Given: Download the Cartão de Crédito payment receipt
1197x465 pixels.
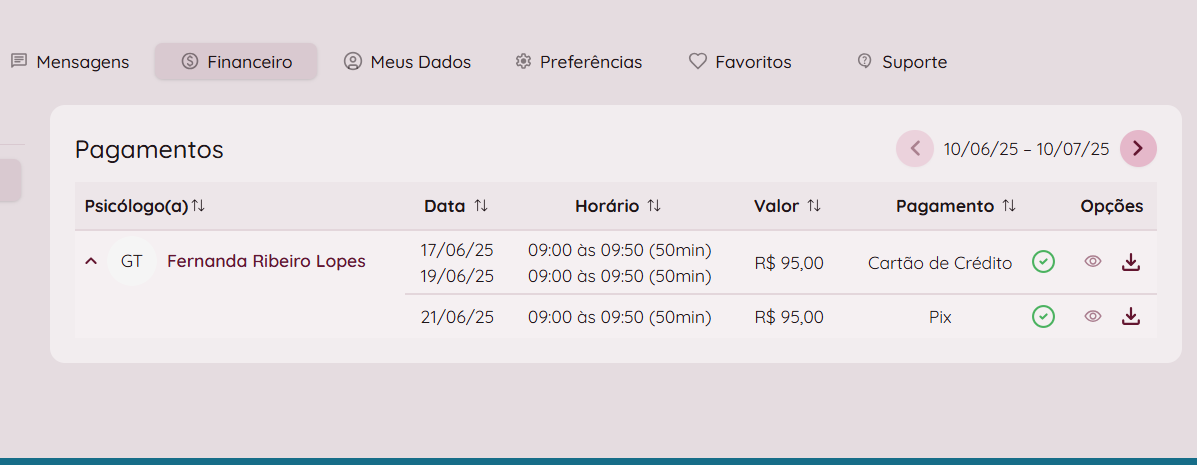Looking at the screenshot, I should tap(1131, 262).
